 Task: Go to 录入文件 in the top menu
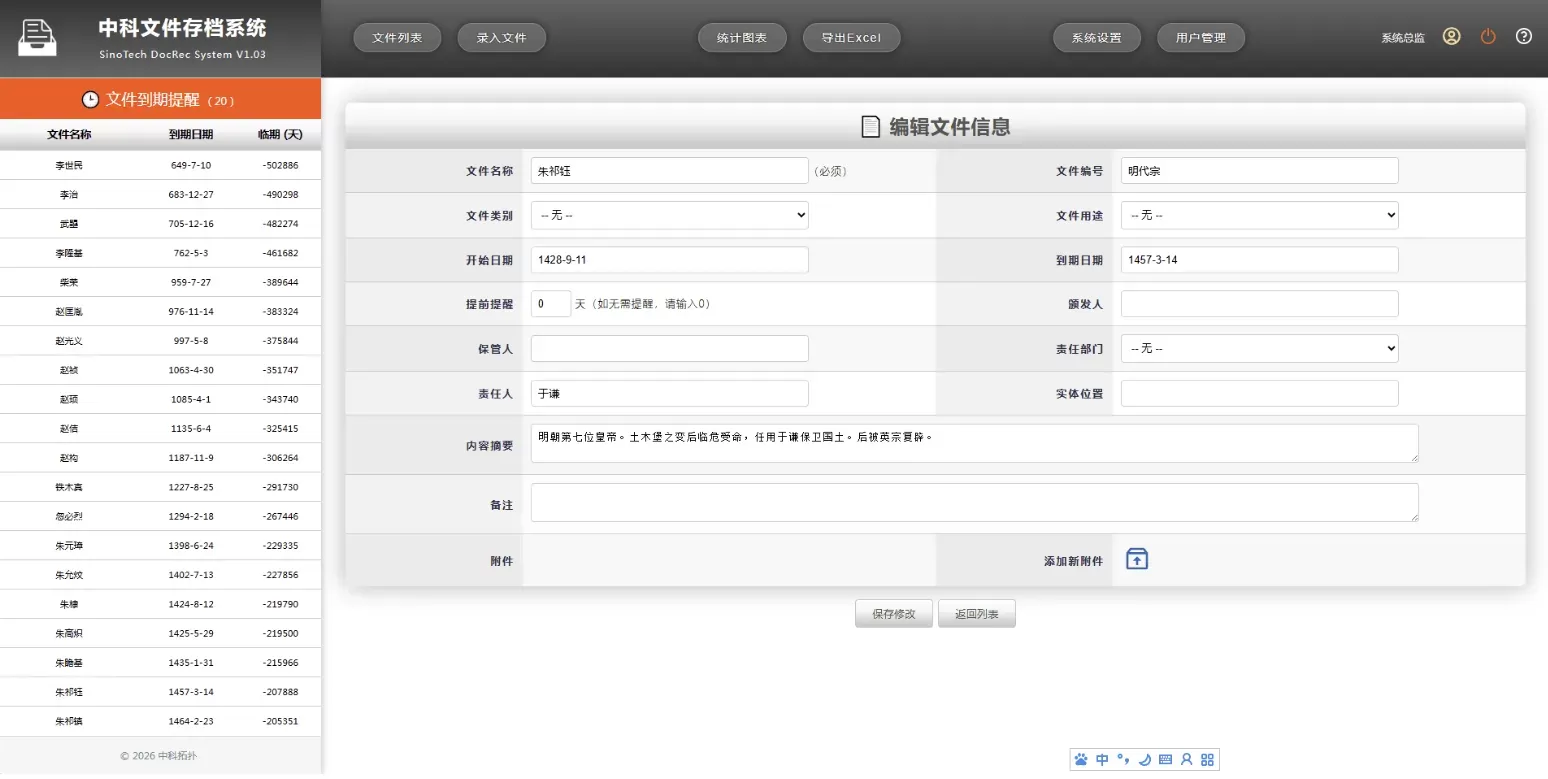tap(501, 38)
